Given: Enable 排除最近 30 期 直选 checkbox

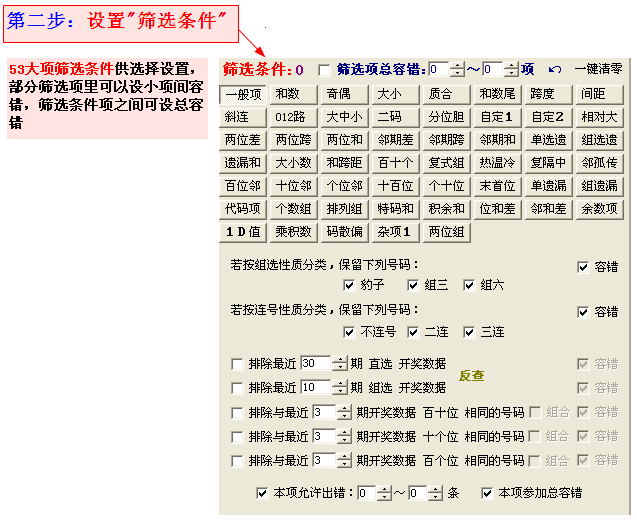Looking at the screenshot, I should click(x=237, y=364).
